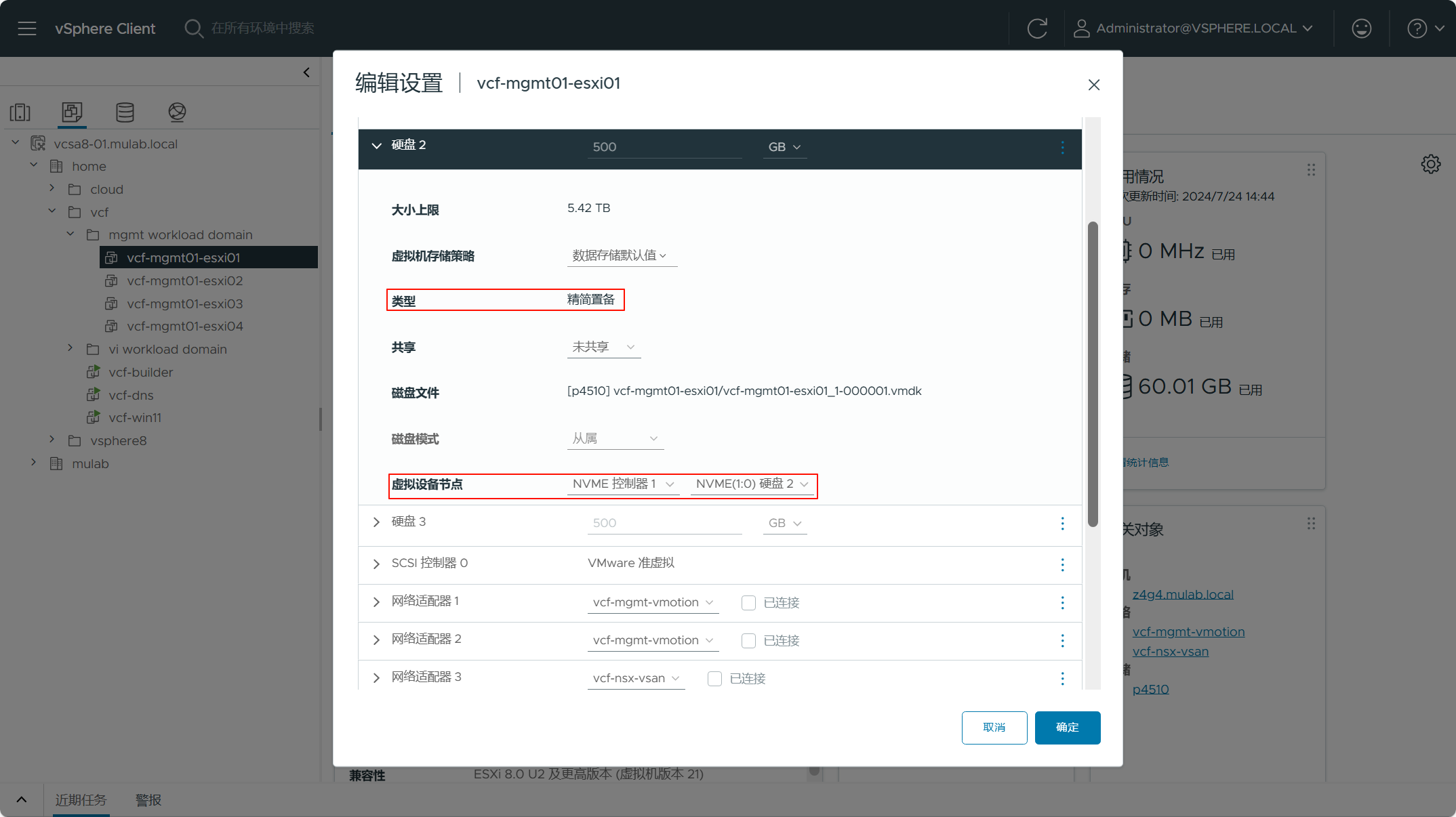Image resolution: width=1456 pixels, height=817 pixels.
Task: Open the 磁盘模式 dropdown showing 从属
Action: click(x=615, y=438)
